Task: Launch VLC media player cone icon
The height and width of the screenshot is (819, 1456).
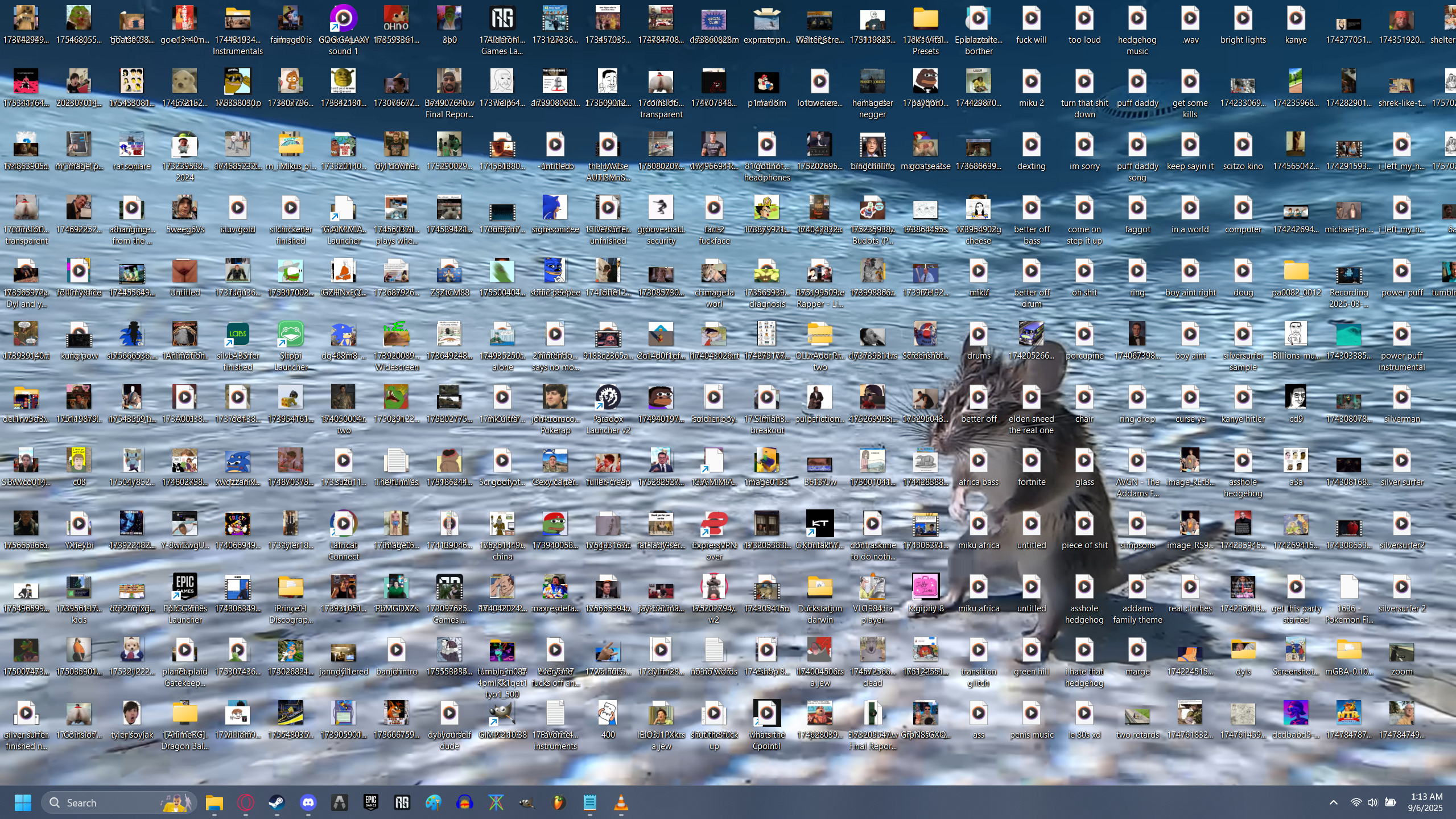Action: [621, 802]
